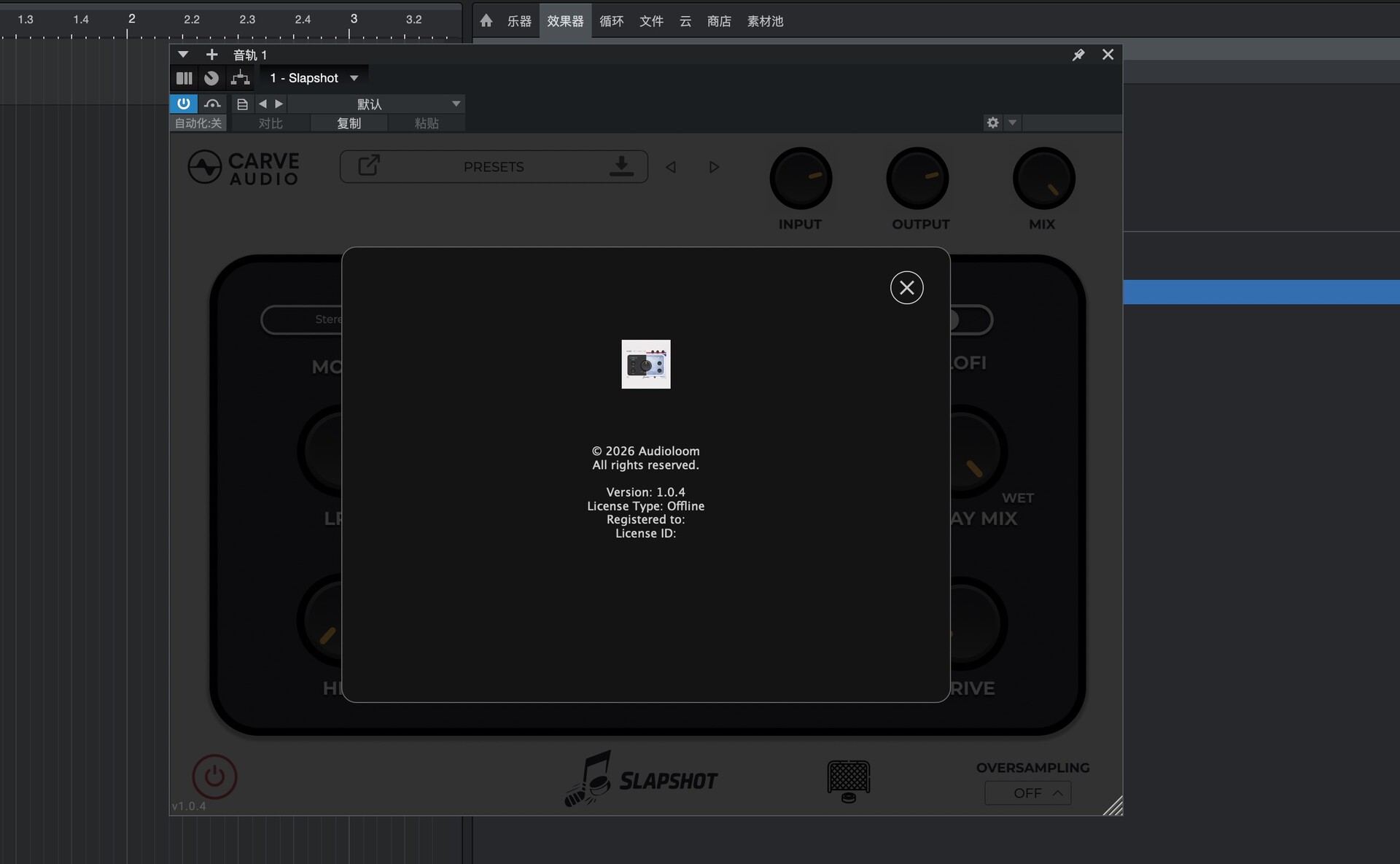Open preset browser popout icon
Screen dimensions: 1400x864
pos(369,166)
